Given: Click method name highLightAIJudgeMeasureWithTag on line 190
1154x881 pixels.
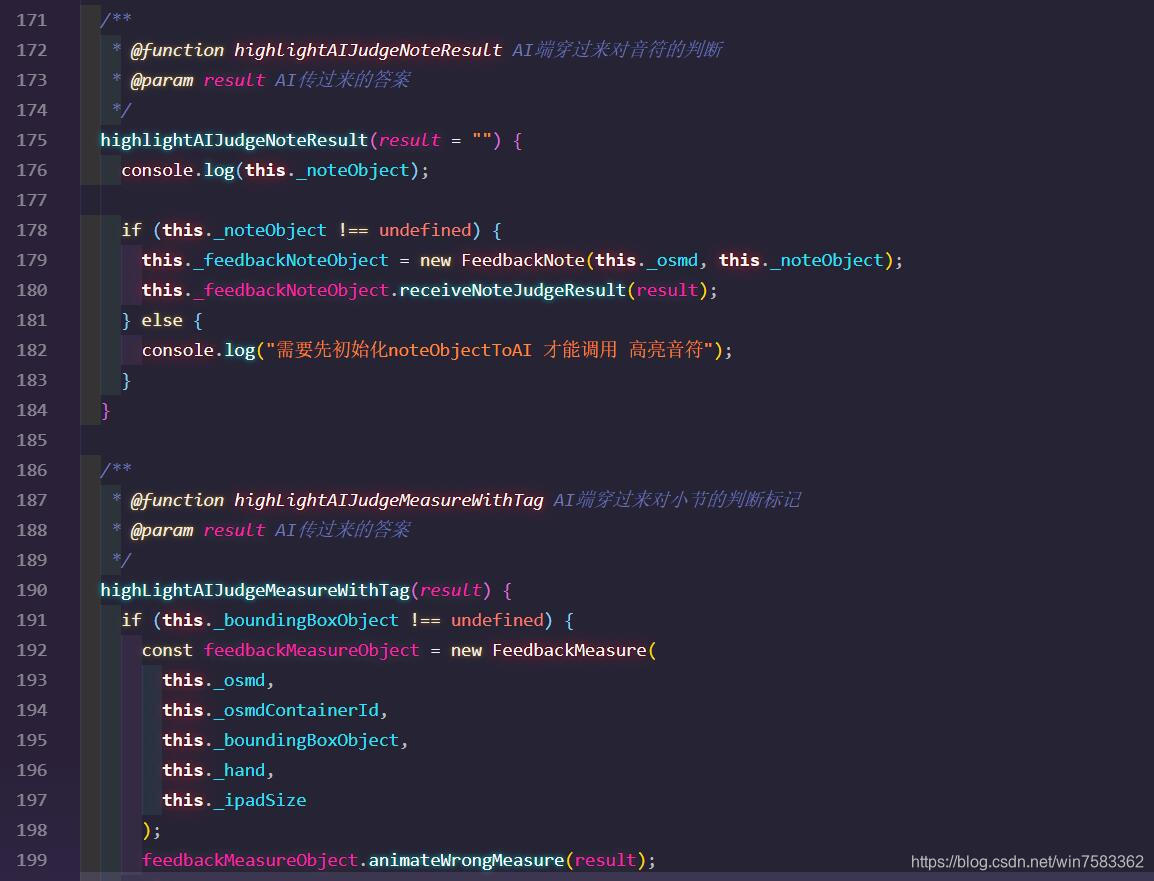Looking at the screenshot, I should (255, 590).
